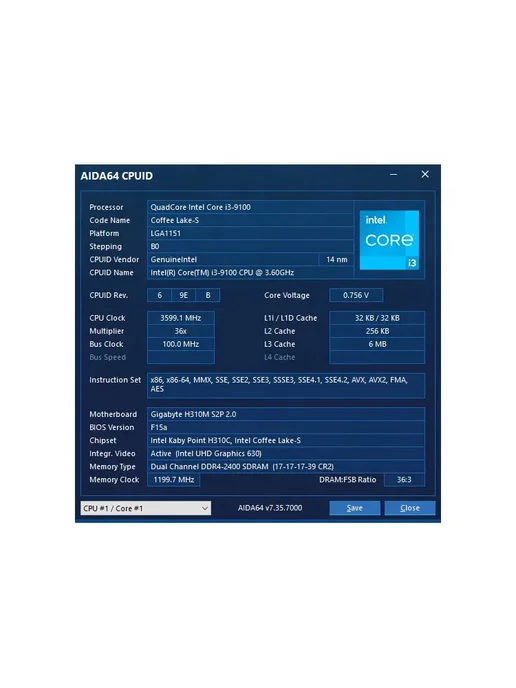Click the CPUID Rev. value 6
Viewport: 516px width, 688px height.
159,295
